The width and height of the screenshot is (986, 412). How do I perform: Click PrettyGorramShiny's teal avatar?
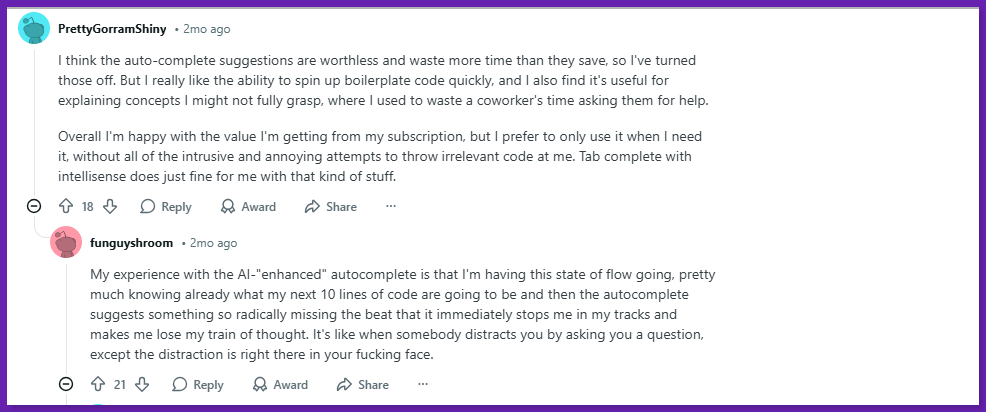tap(35, 29)
